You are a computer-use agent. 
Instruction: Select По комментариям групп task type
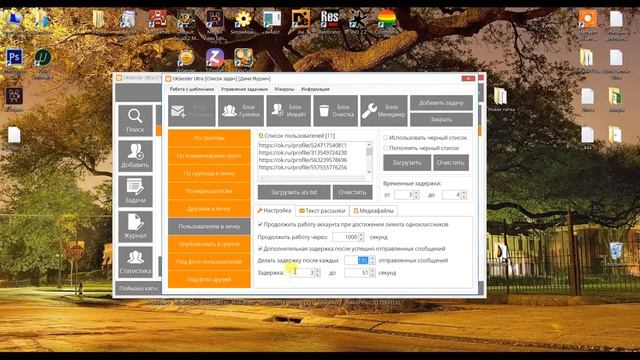pos(209,156)
